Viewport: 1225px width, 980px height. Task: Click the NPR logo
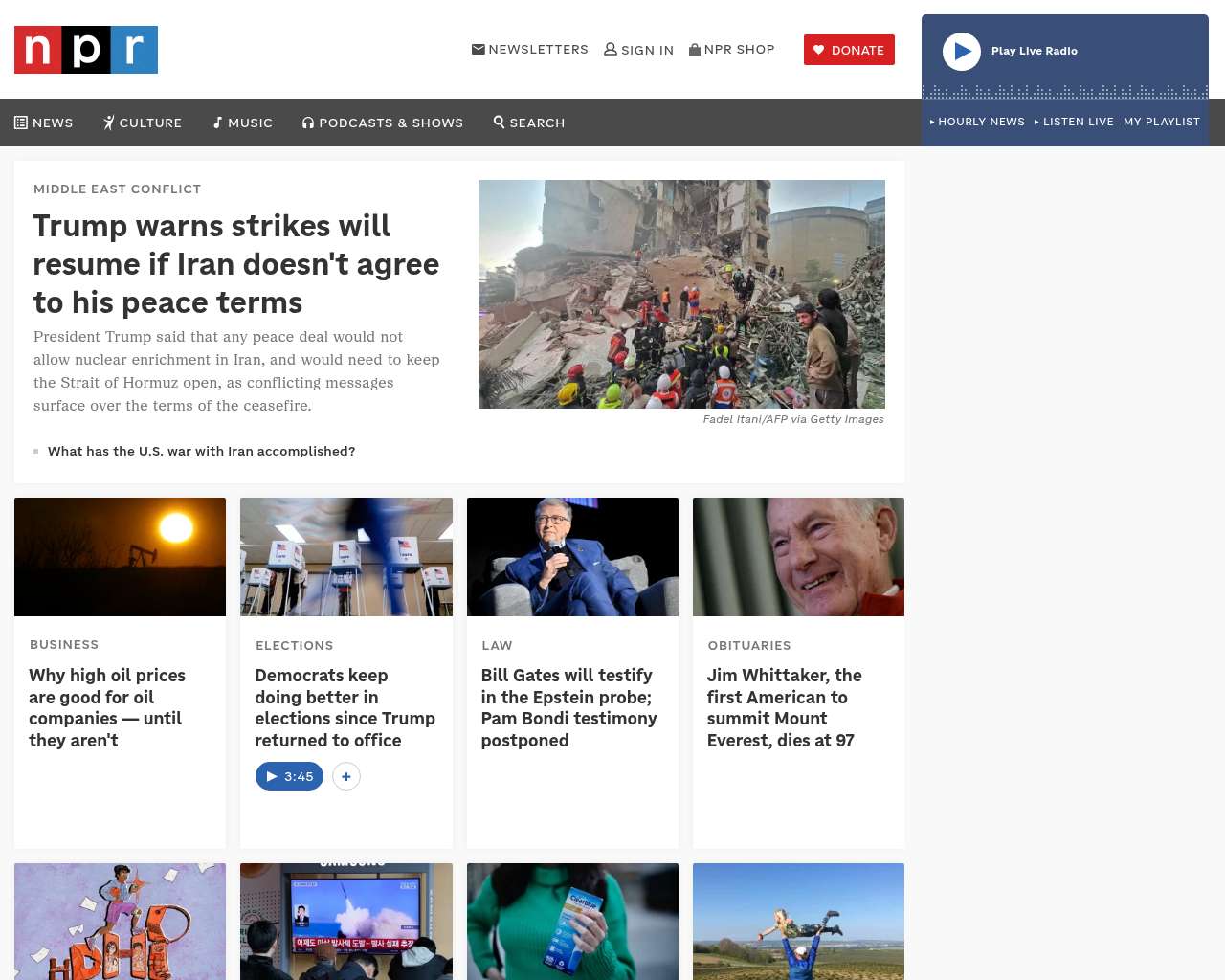86,50
